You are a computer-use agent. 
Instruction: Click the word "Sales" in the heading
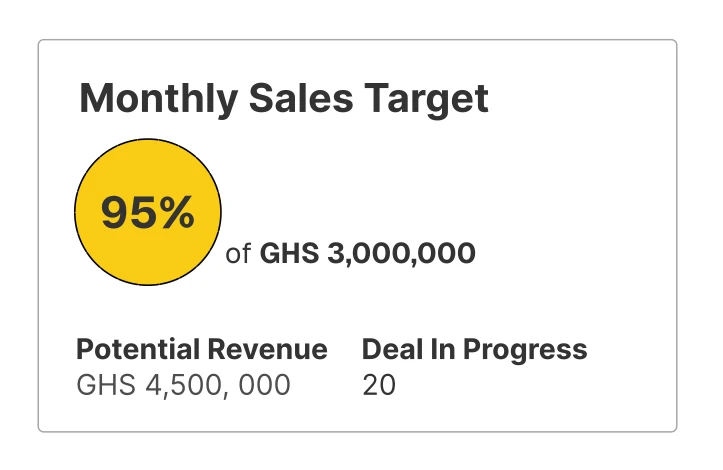294,100
